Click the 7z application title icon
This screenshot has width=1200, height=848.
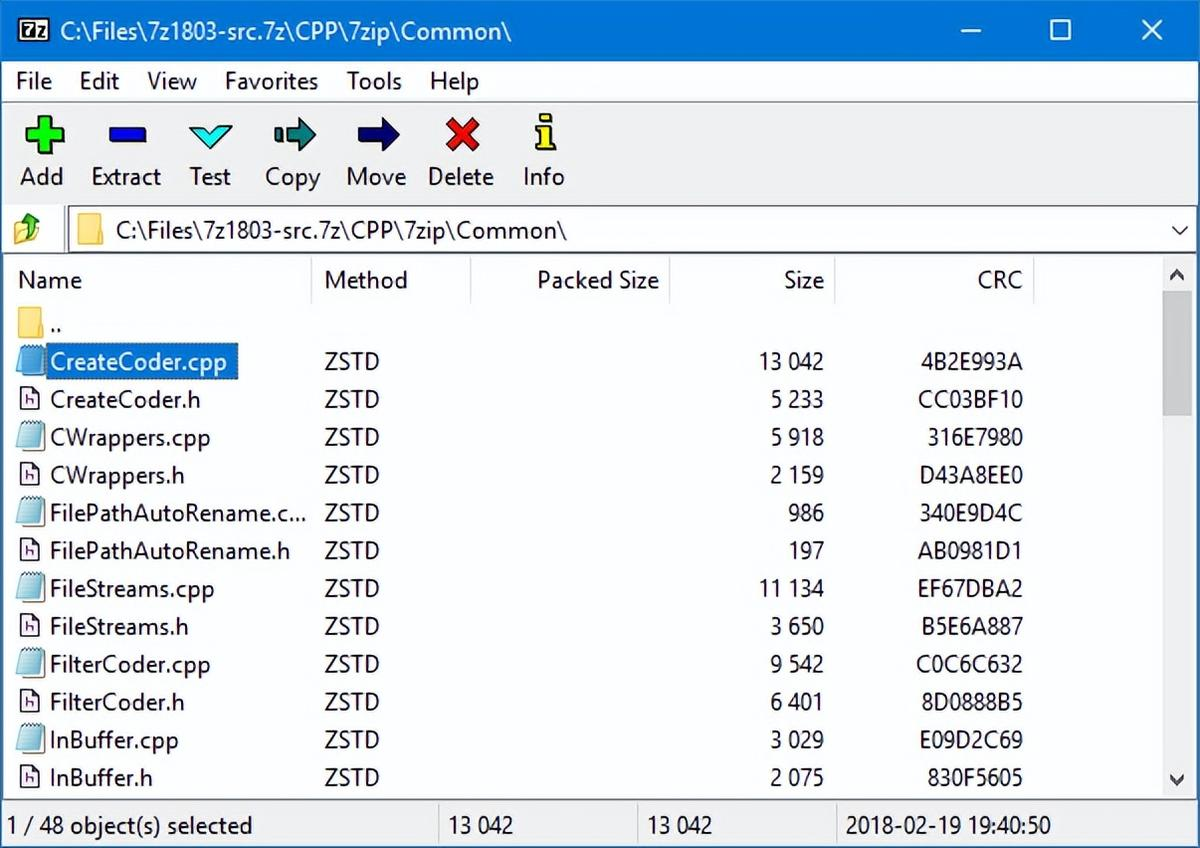[x=33, y=30]
